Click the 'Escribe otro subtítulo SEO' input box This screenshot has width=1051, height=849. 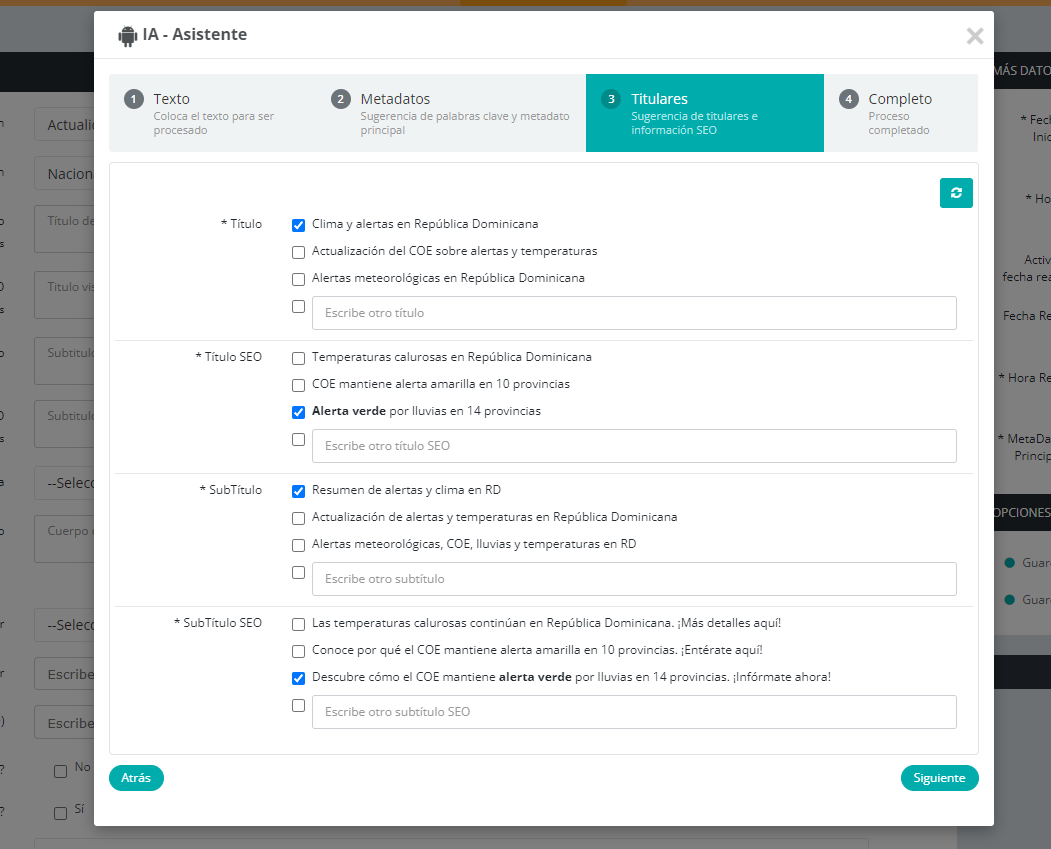(634, 712)
